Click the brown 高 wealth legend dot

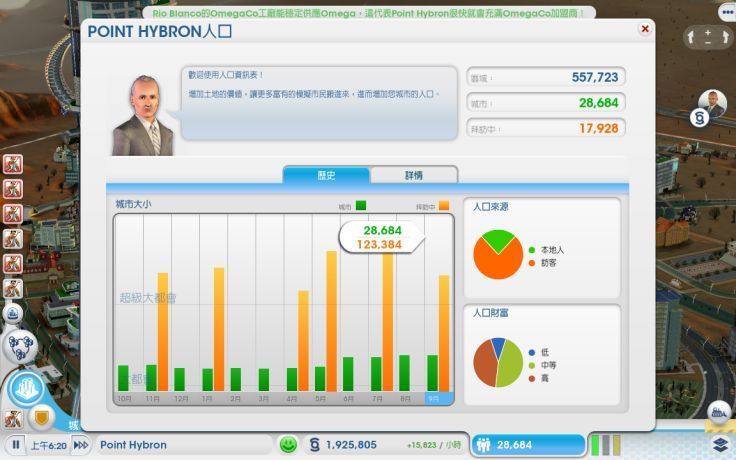tap(532, 378)
